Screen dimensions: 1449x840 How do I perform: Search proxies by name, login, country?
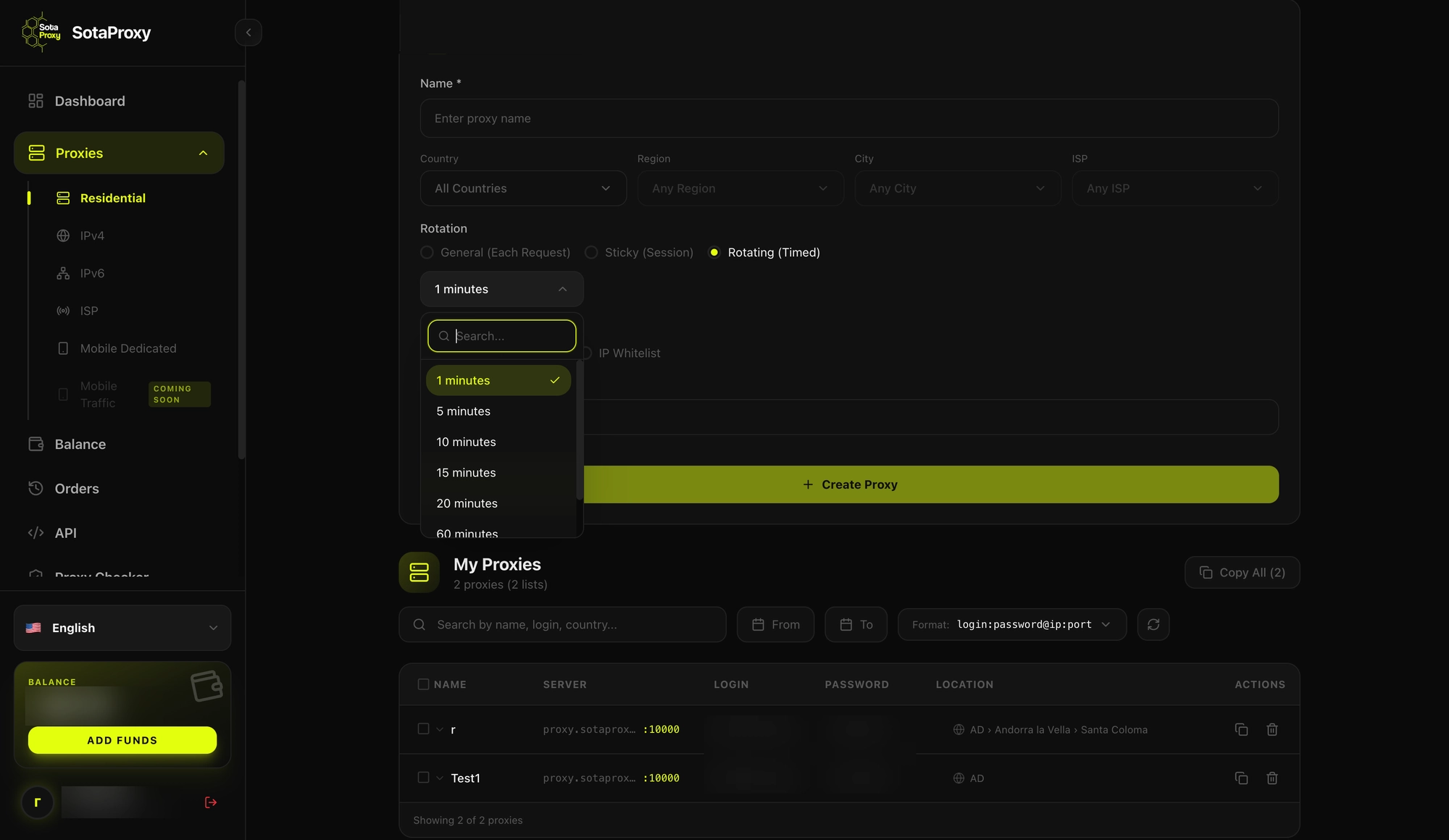pos(562,625)
